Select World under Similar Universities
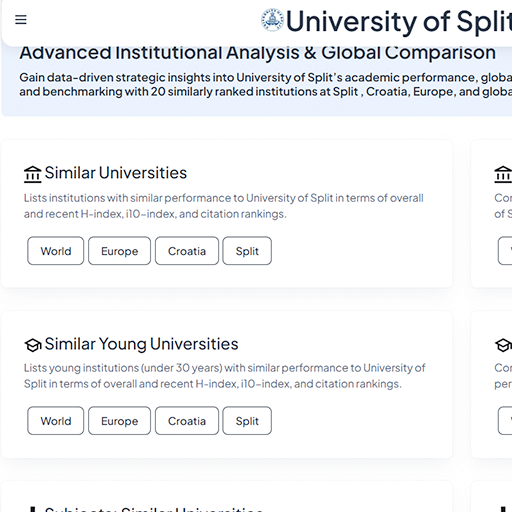The image size is (512, 512). coord(56,251)
